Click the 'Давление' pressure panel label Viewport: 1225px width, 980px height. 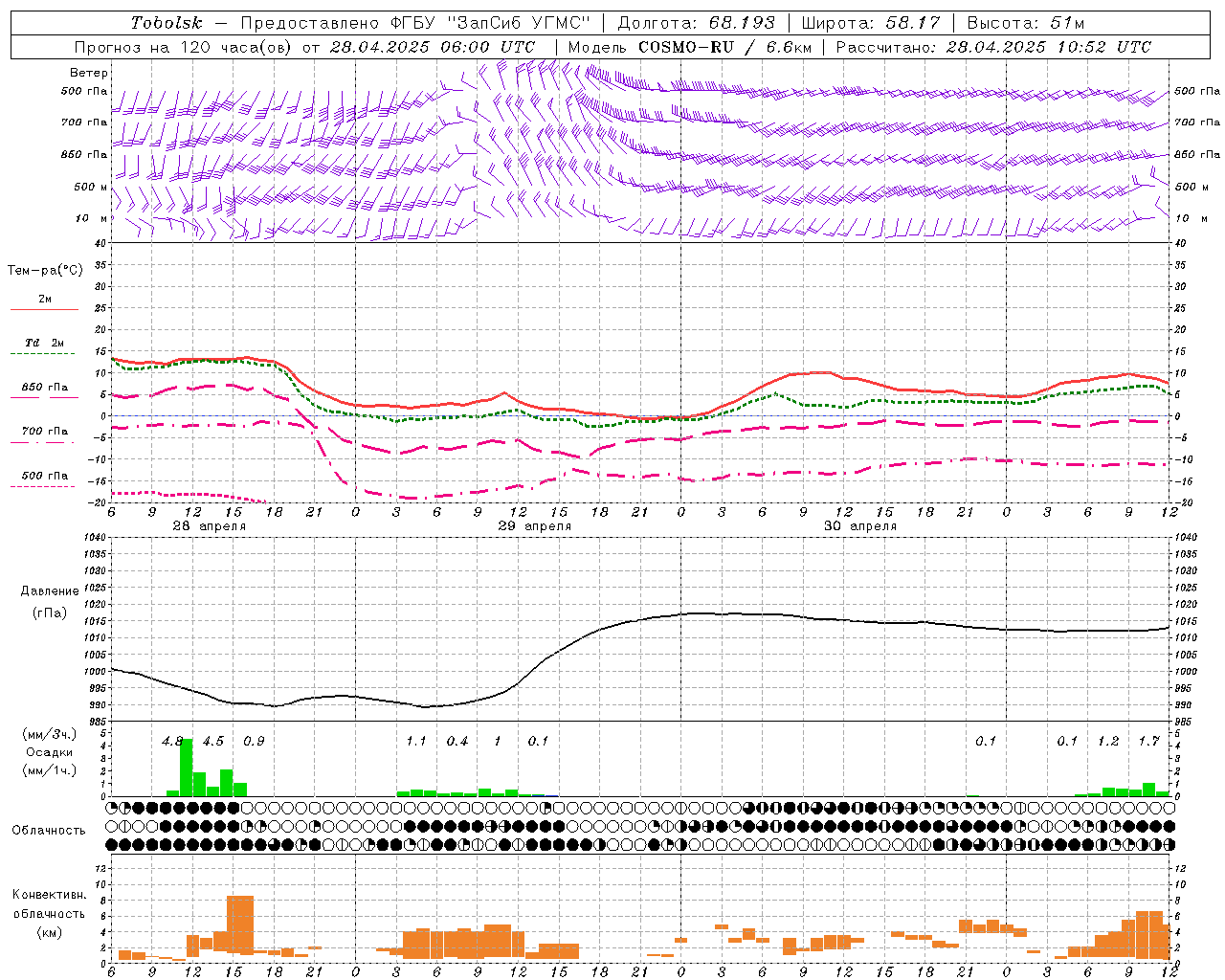coord(50,591)
